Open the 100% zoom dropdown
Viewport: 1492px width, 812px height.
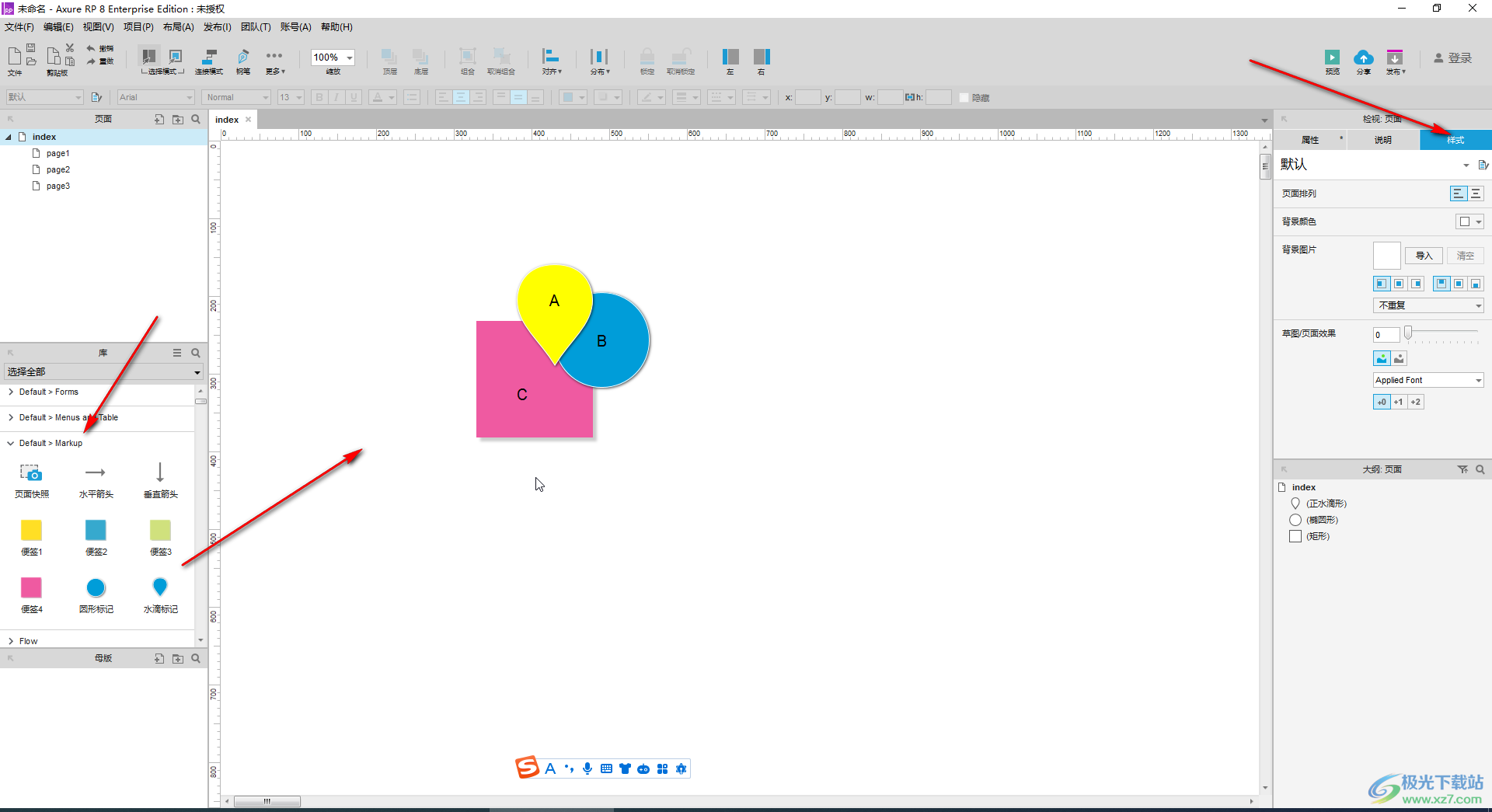pyautogui.click(x=350, y=58)
